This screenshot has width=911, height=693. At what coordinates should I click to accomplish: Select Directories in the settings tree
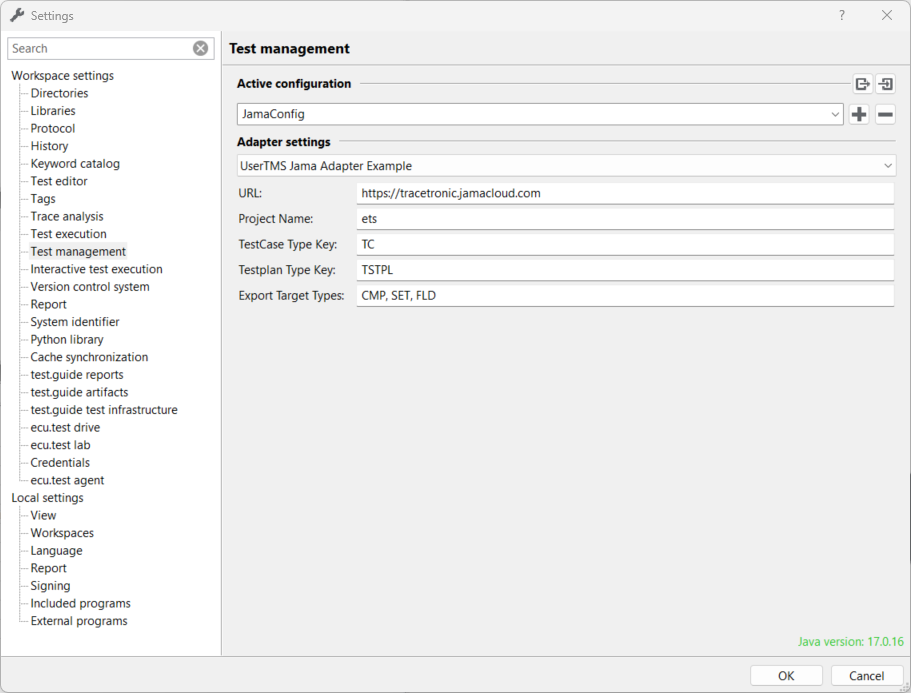pos(59,93)
